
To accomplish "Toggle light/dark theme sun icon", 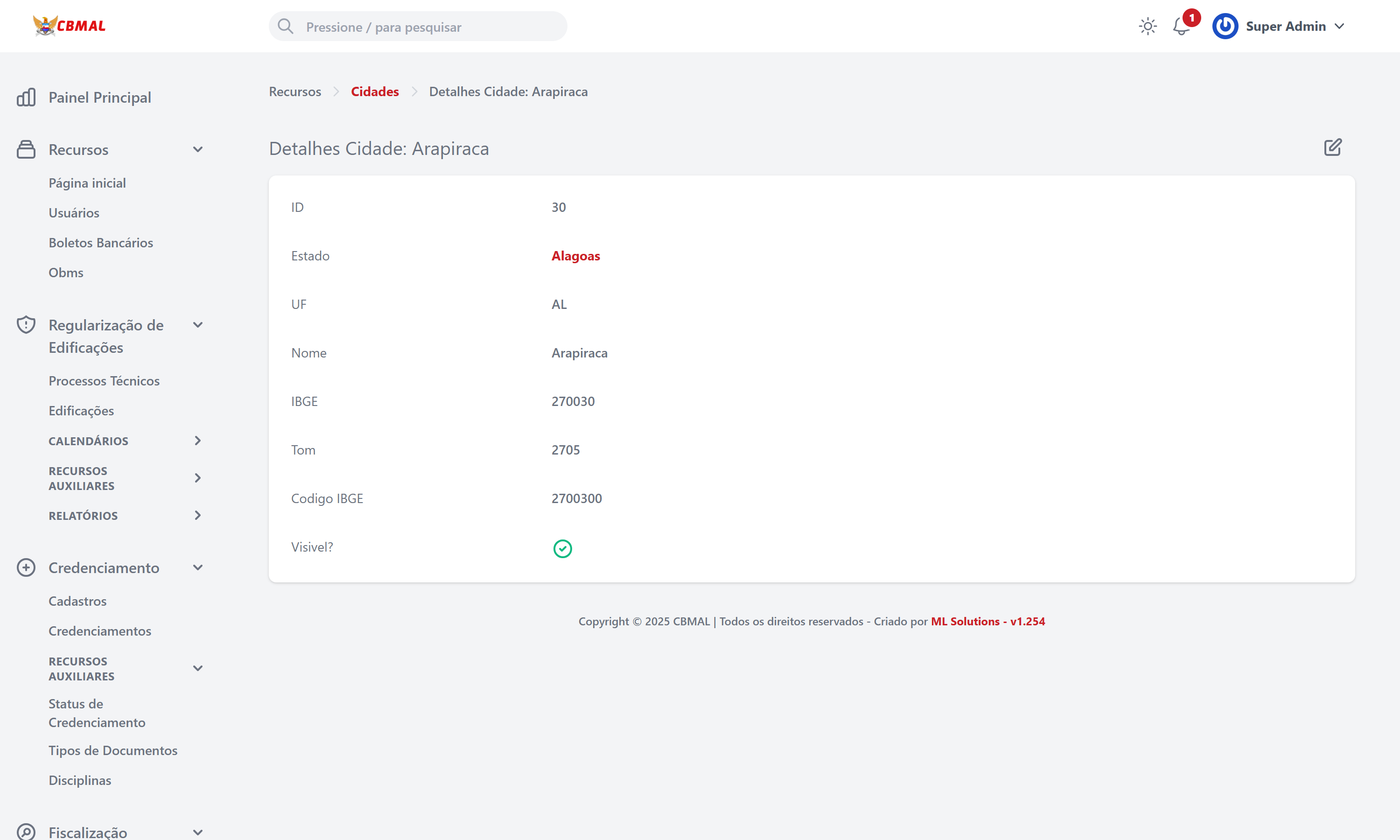I will click(1147, 27).
